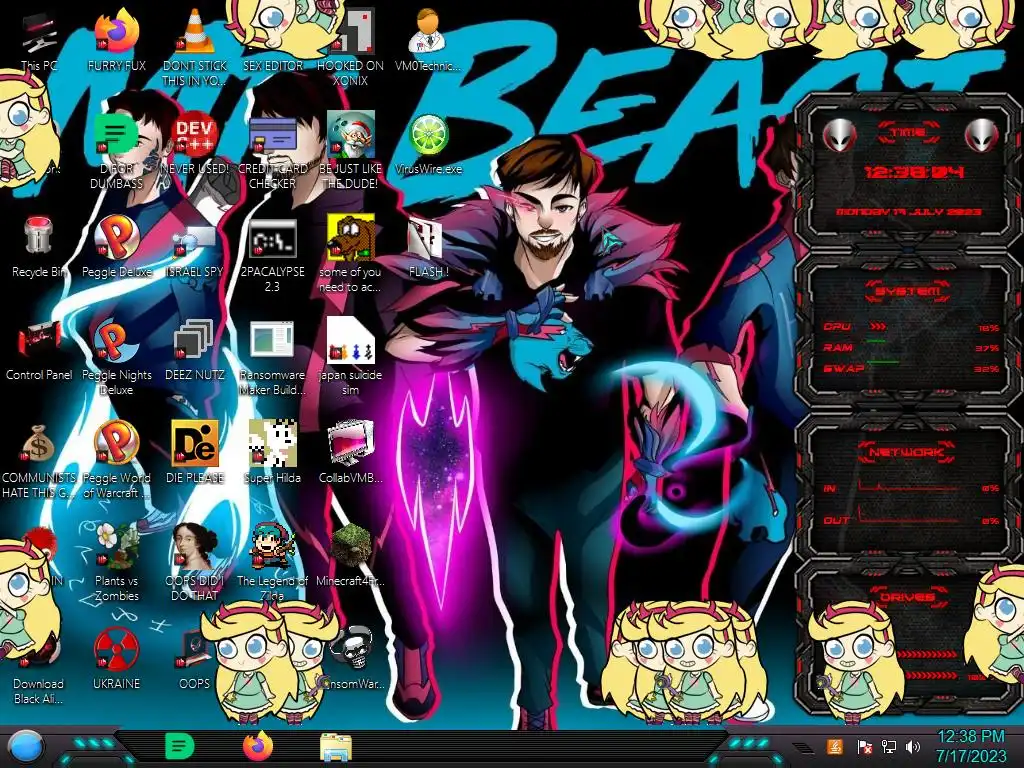
Task: Click the SYSTEM widget header
Action: pyautogui.click(x=908, y=291)
